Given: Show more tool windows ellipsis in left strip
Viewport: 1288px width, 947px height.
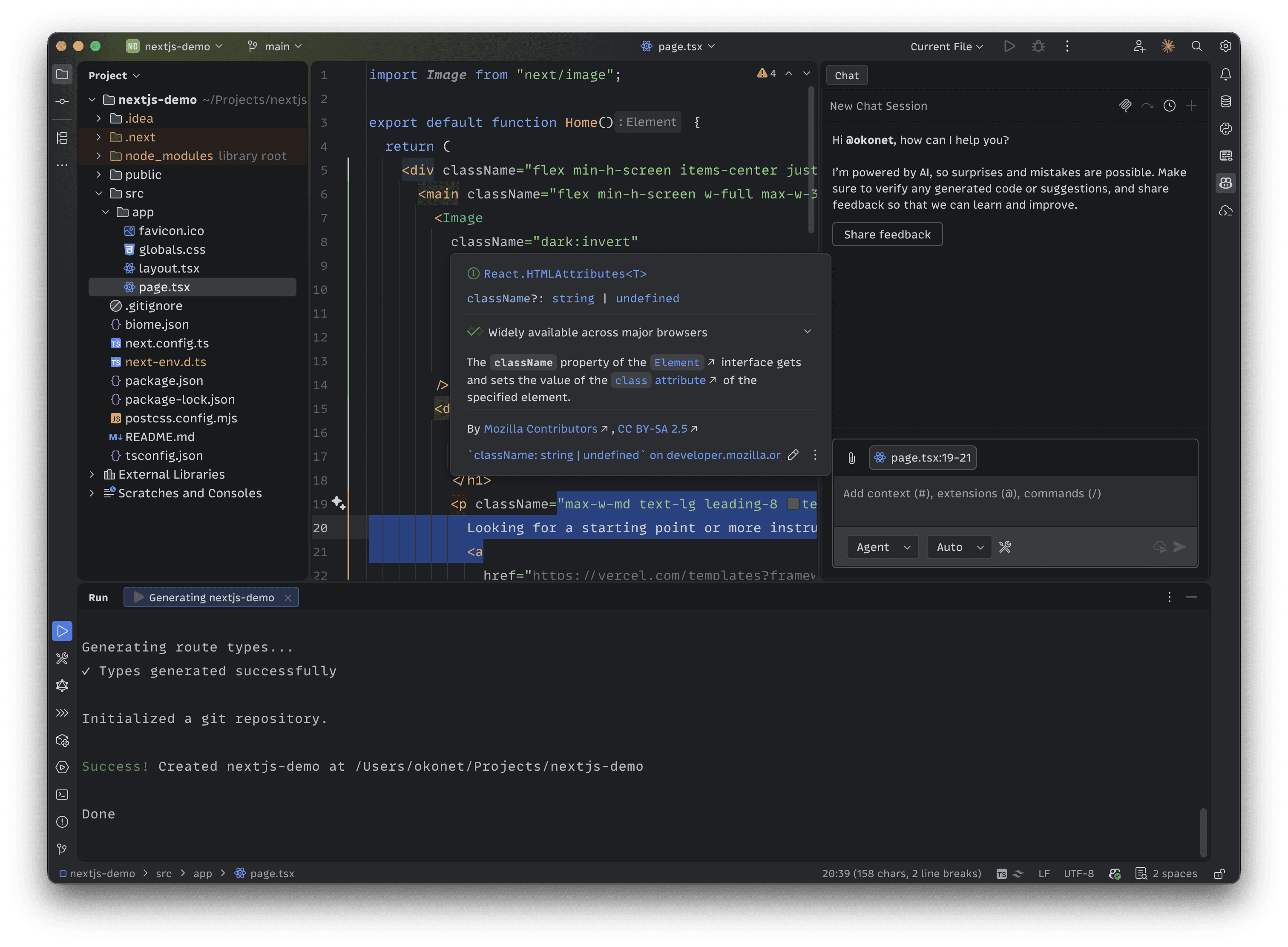Looking at the screenshot, I should pyautogui.click(x=62, y=165).
